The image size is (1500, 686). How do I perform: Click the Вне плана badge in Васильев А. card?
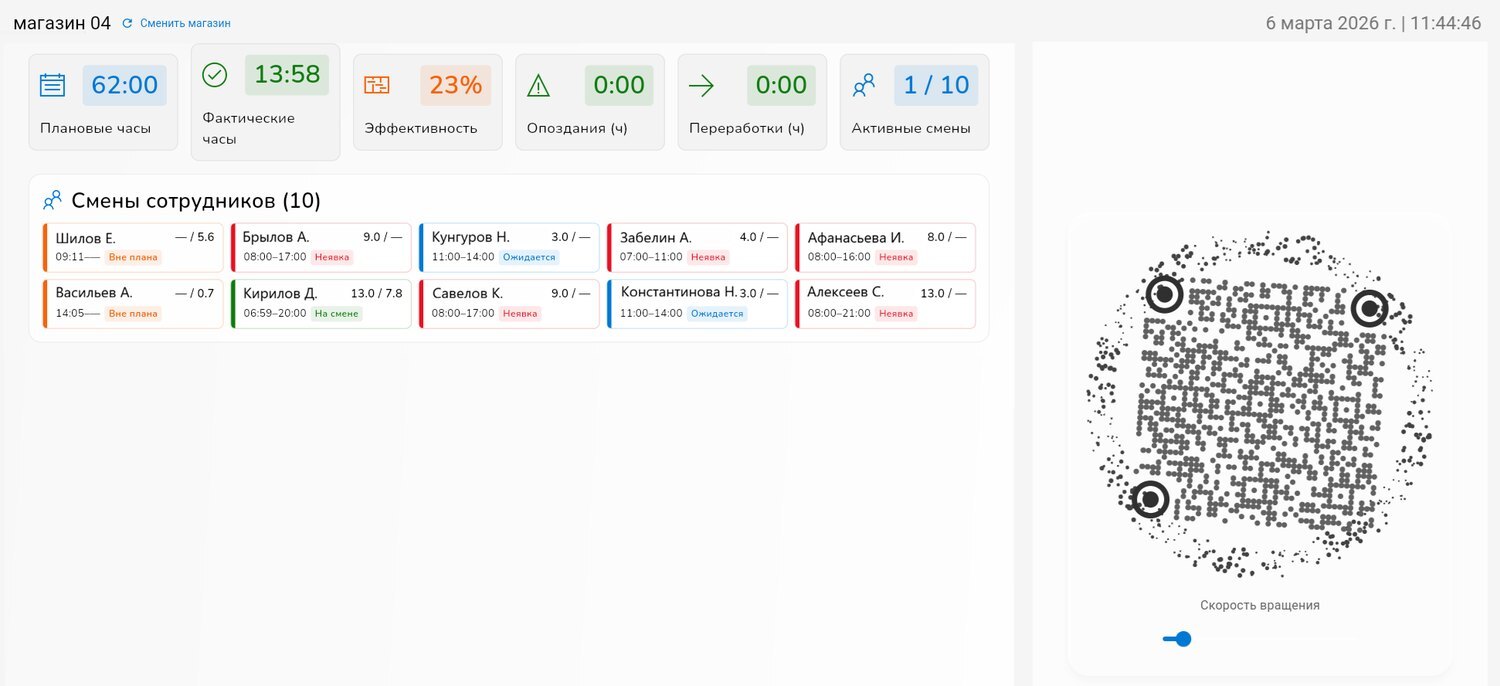(x=133, y=313)
